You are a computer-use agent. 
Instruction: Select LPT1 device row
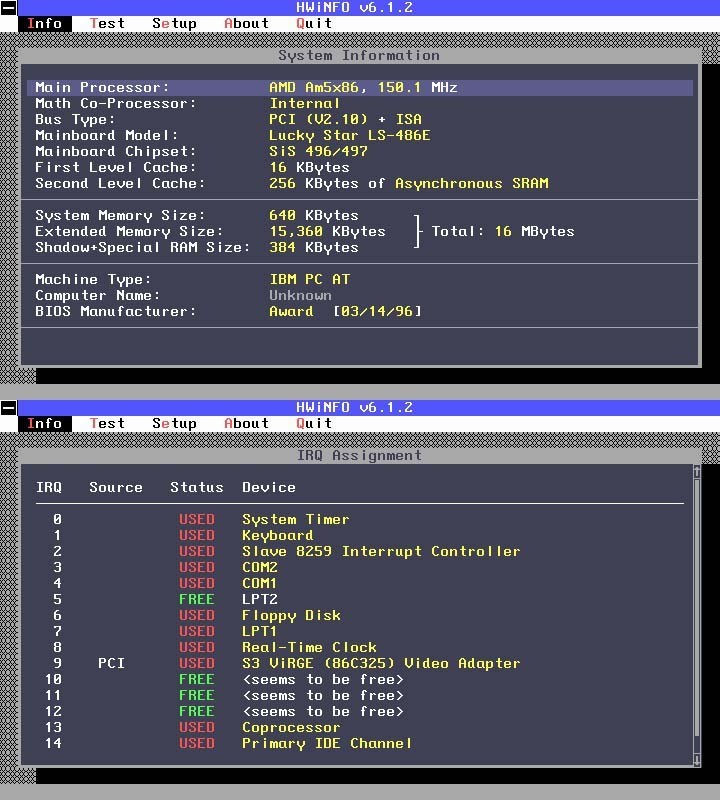[x=360, y=632]
